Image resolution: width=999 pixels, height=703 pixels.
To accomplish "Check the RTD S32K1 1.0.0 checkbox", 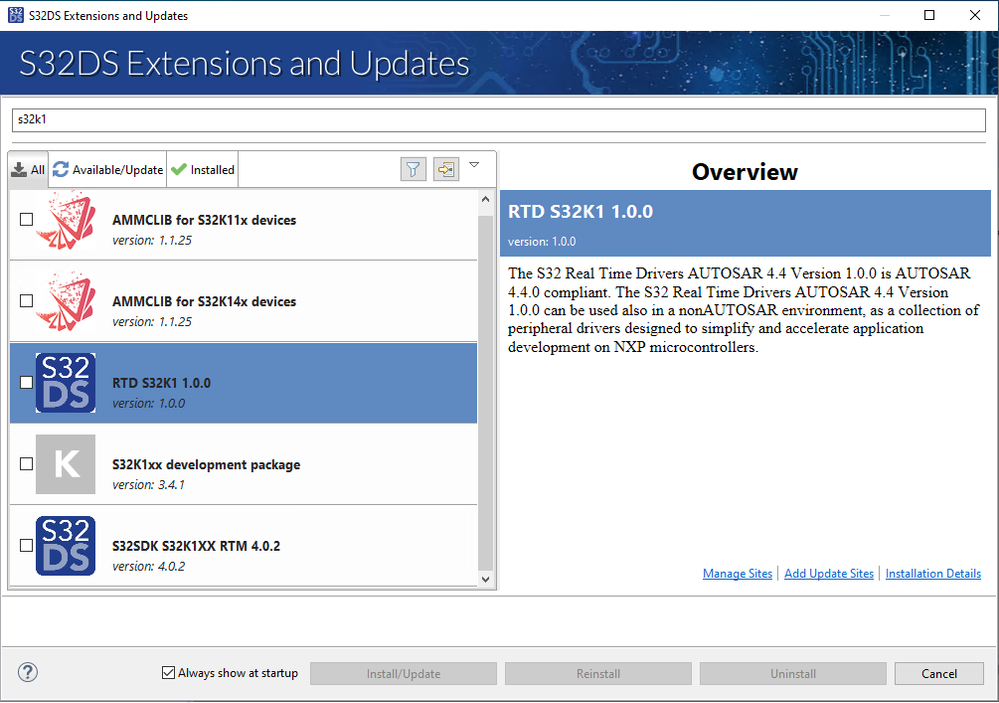I will tap(25, 383).
